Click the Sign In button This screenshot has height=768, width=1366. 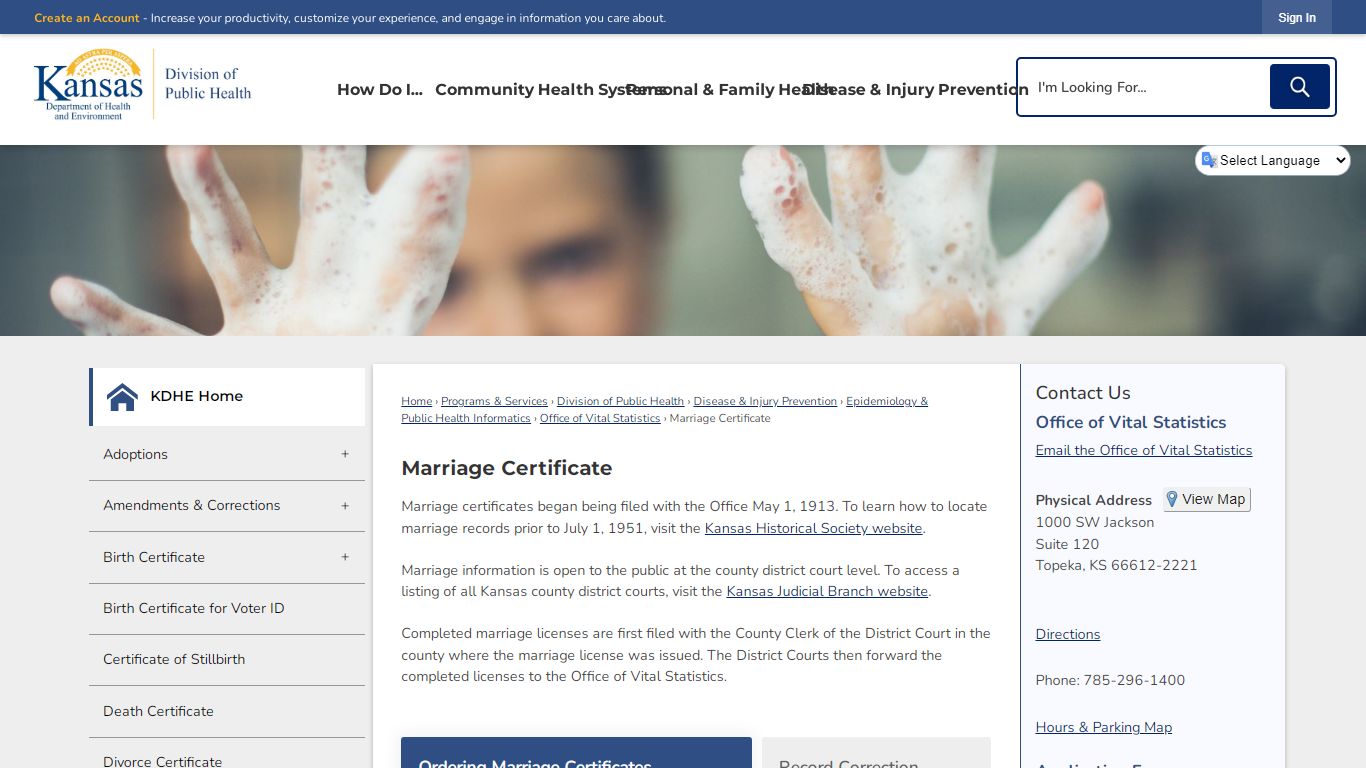[x=1297, y=17]
